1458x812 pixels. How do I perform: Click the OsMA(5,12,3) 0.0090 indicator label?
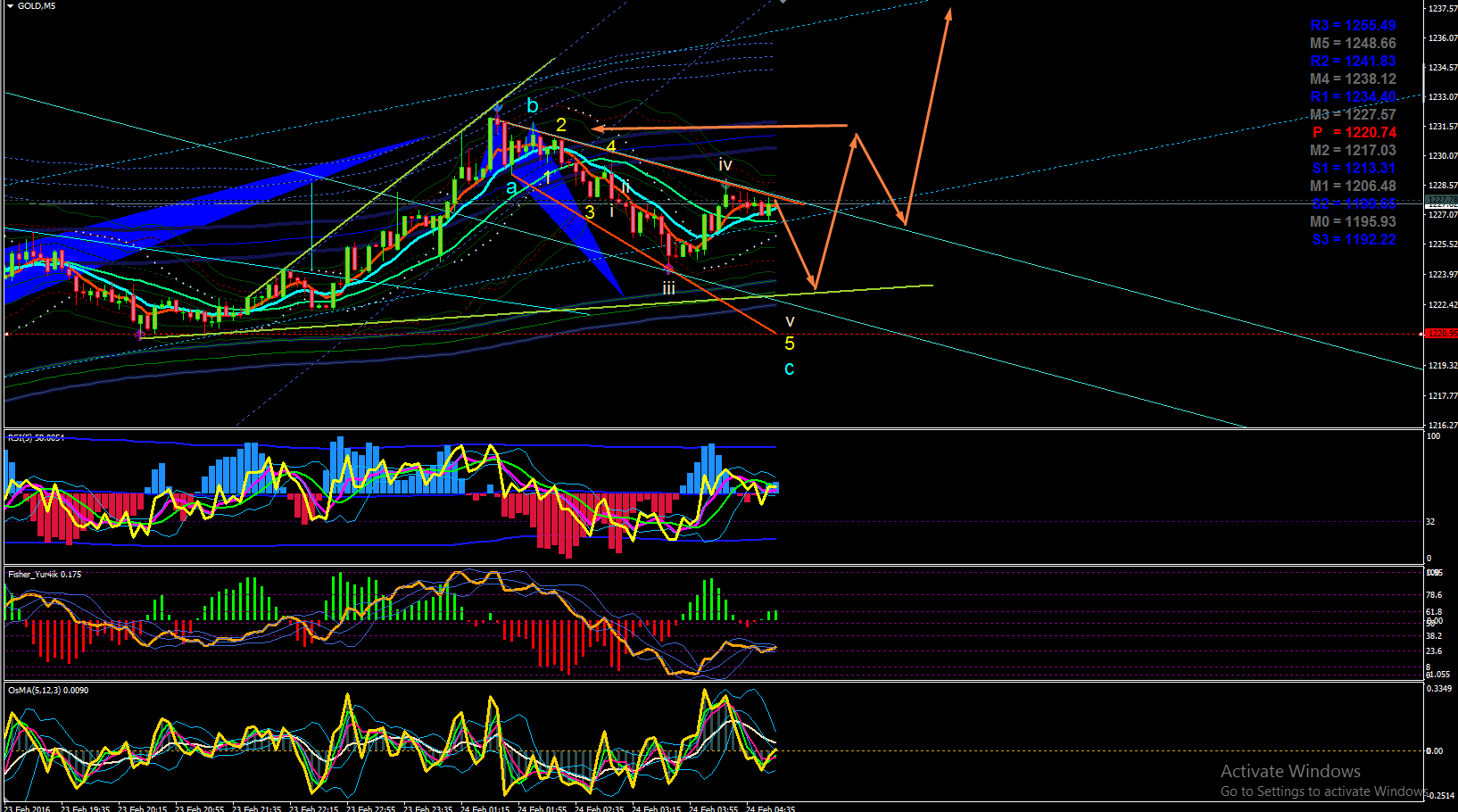48,691
